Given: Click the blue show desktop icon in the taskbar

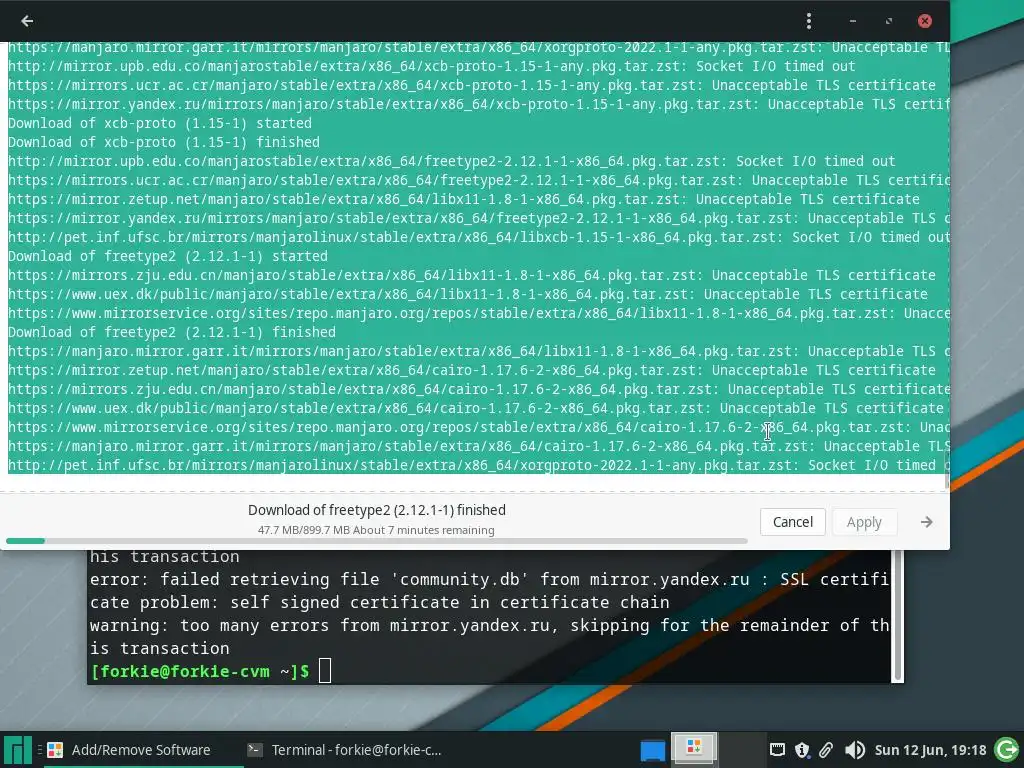Looking at the screenshot, I should click(x=652, y=750).
